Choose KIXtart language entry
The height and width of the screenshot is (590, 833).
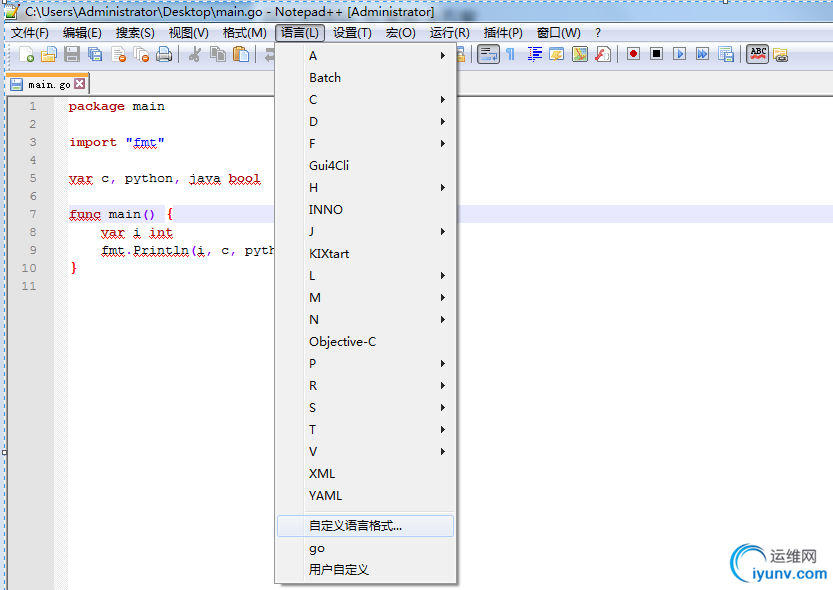click(x=366, y=254)
